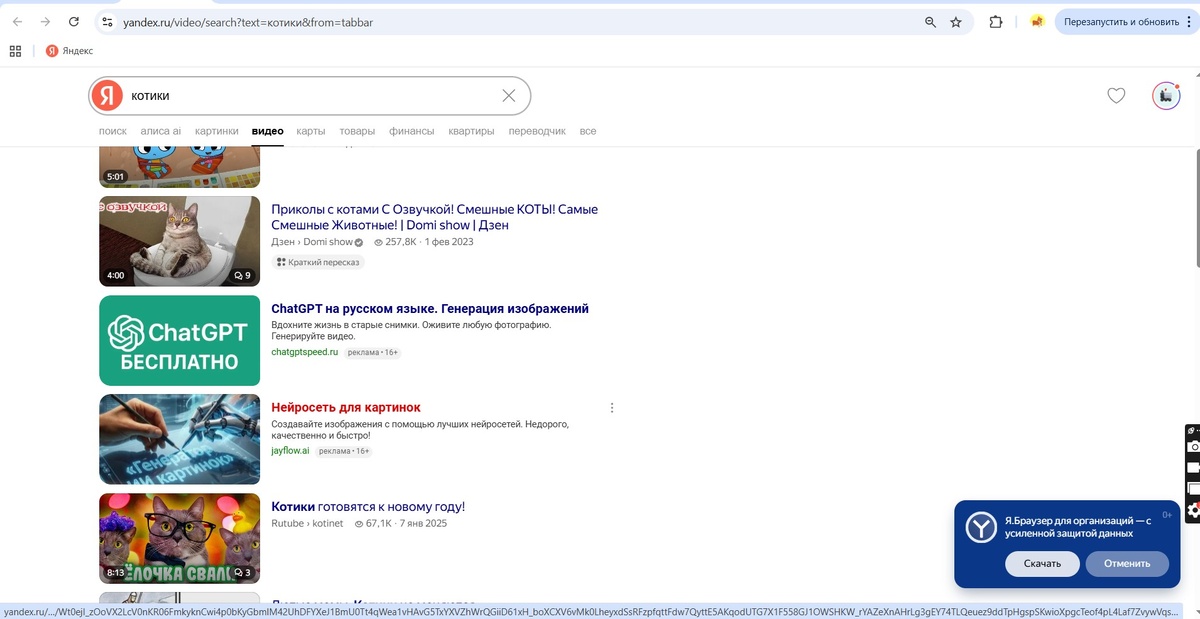The height and width of the screenshot is (619, 1200).
Task: Clear the search query with the X icon
Action: 509,96
